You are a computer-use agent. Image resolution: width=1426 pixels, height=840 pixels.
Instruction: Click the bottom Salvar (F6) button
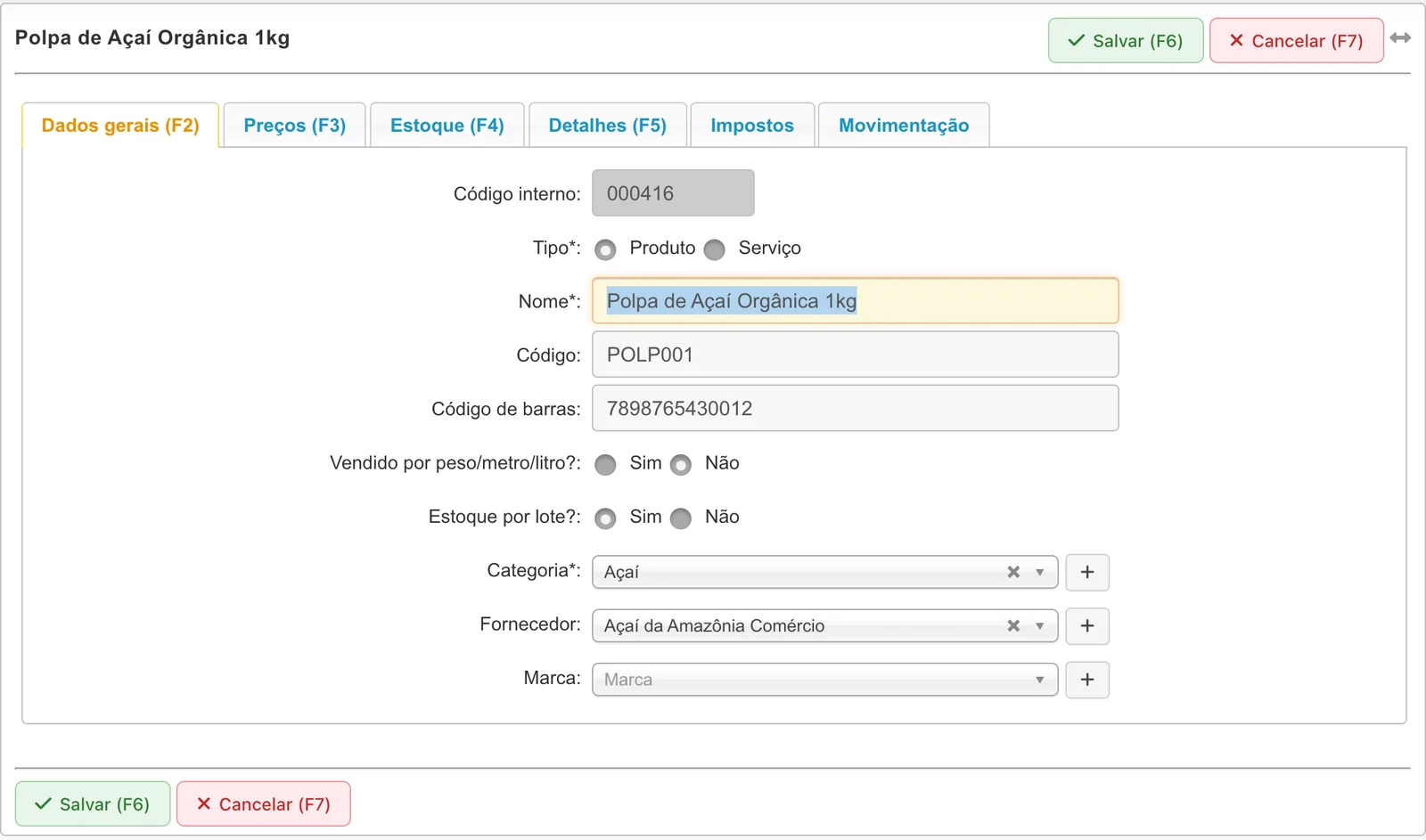tap(93, 803)
